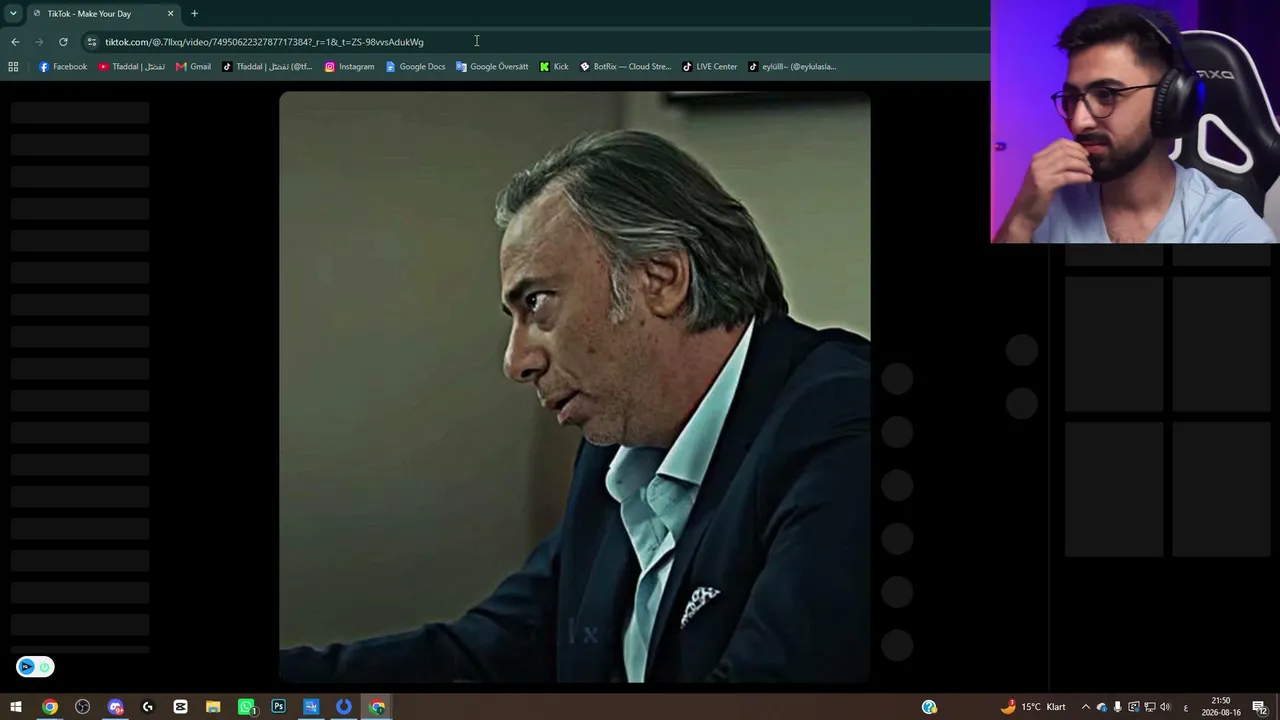This screenshot has width=1280, height=720.
Task: Launch OBS Studio from the taskbar
Action: point(82,707)
